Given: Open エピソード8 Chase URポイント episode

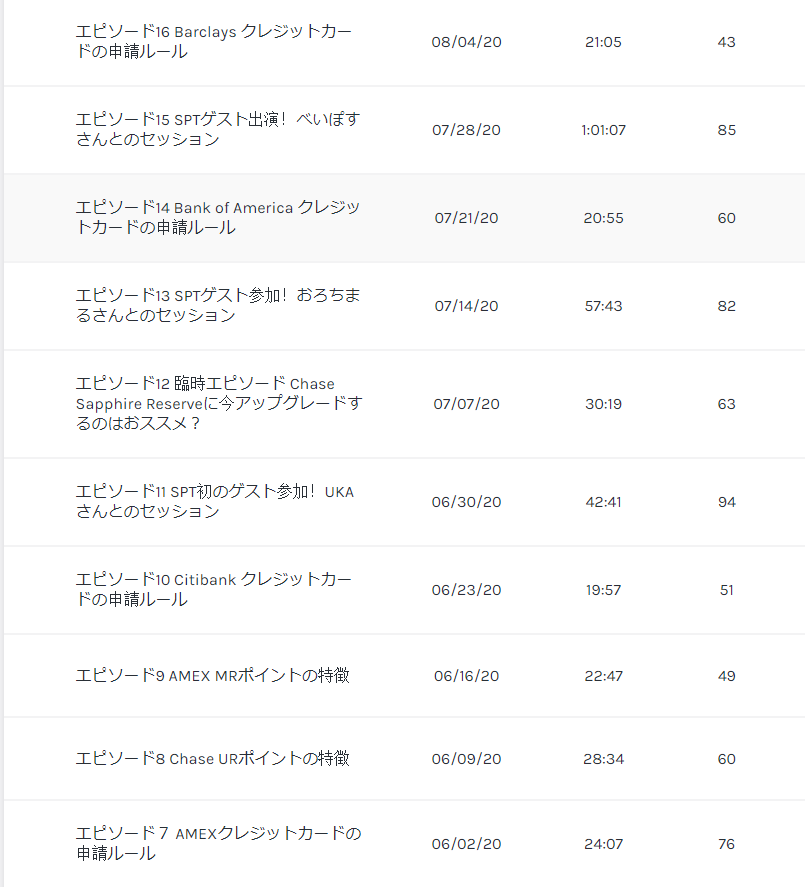Looking at the screenshot, I should 213,759.
